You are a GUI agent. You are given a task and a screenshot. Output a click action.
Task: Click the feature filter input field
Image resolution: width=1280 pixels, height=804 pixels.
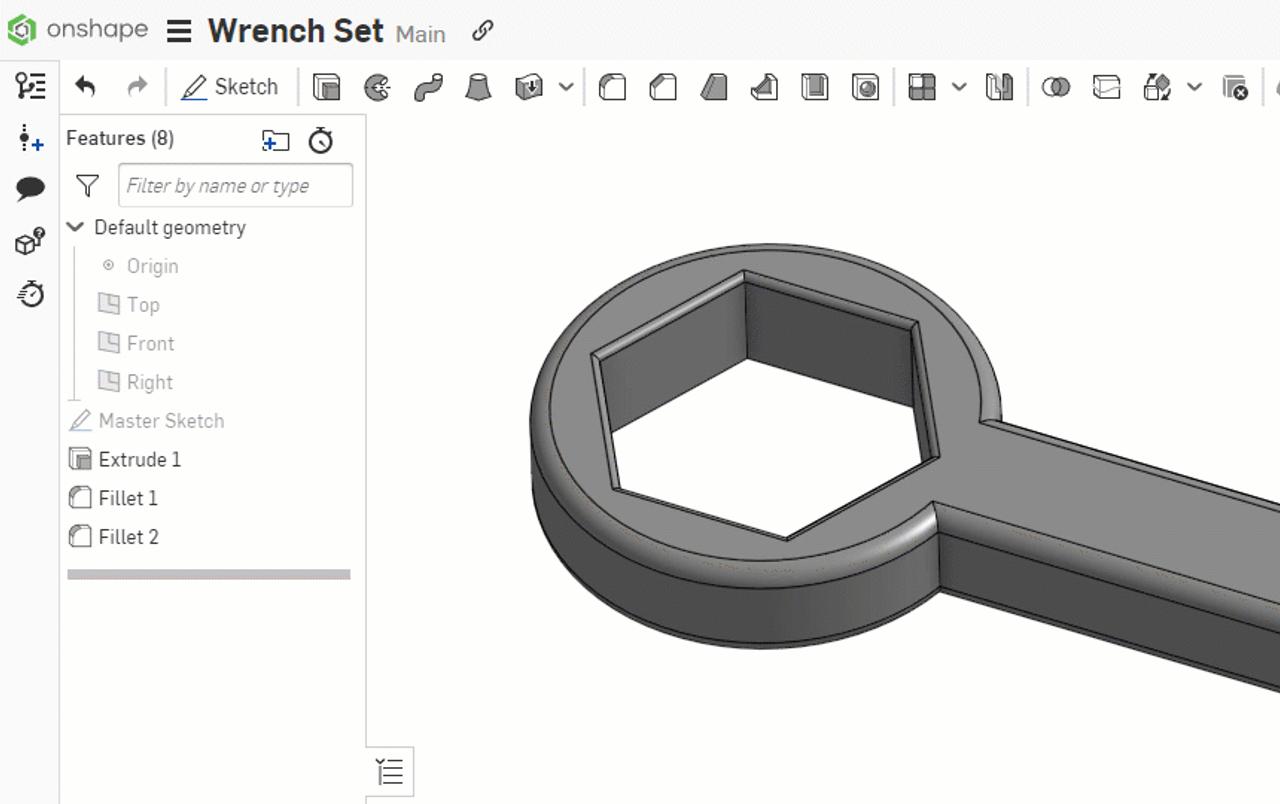click(x=235, y=185)
